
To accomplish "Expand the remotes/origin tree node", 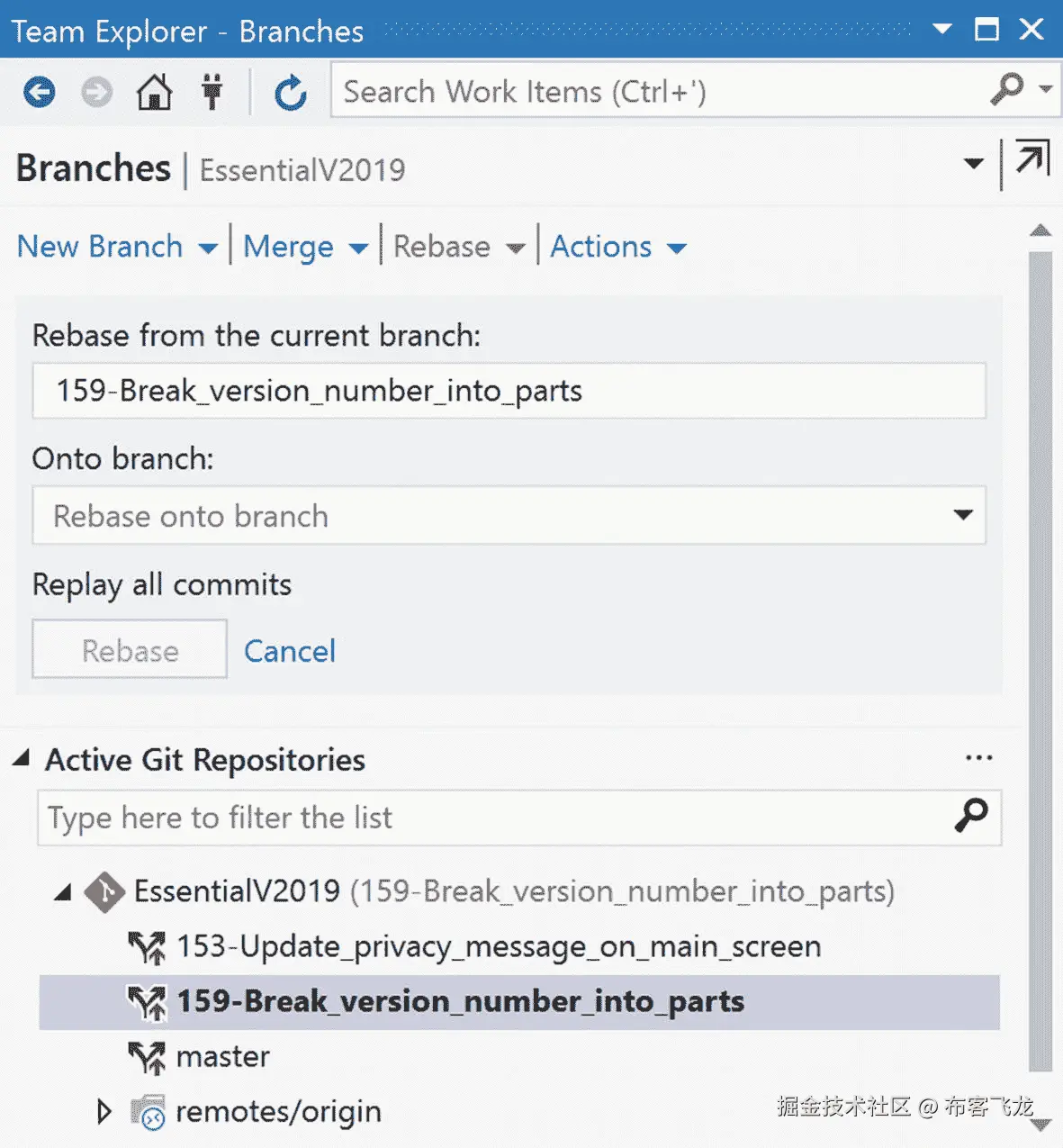I will pyautogui.click(x=104, y=1111).
